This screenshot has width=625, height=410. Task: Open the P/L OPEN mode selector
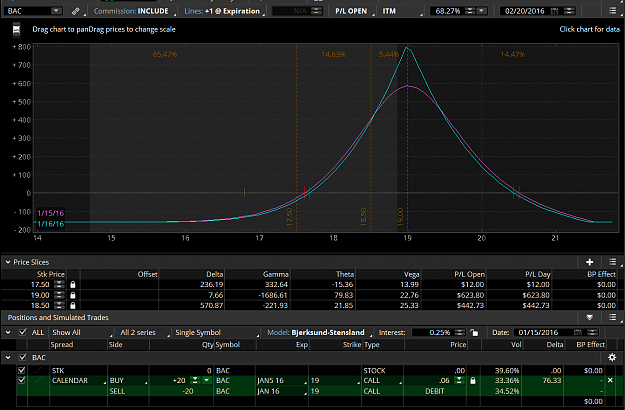coord(353,11)
